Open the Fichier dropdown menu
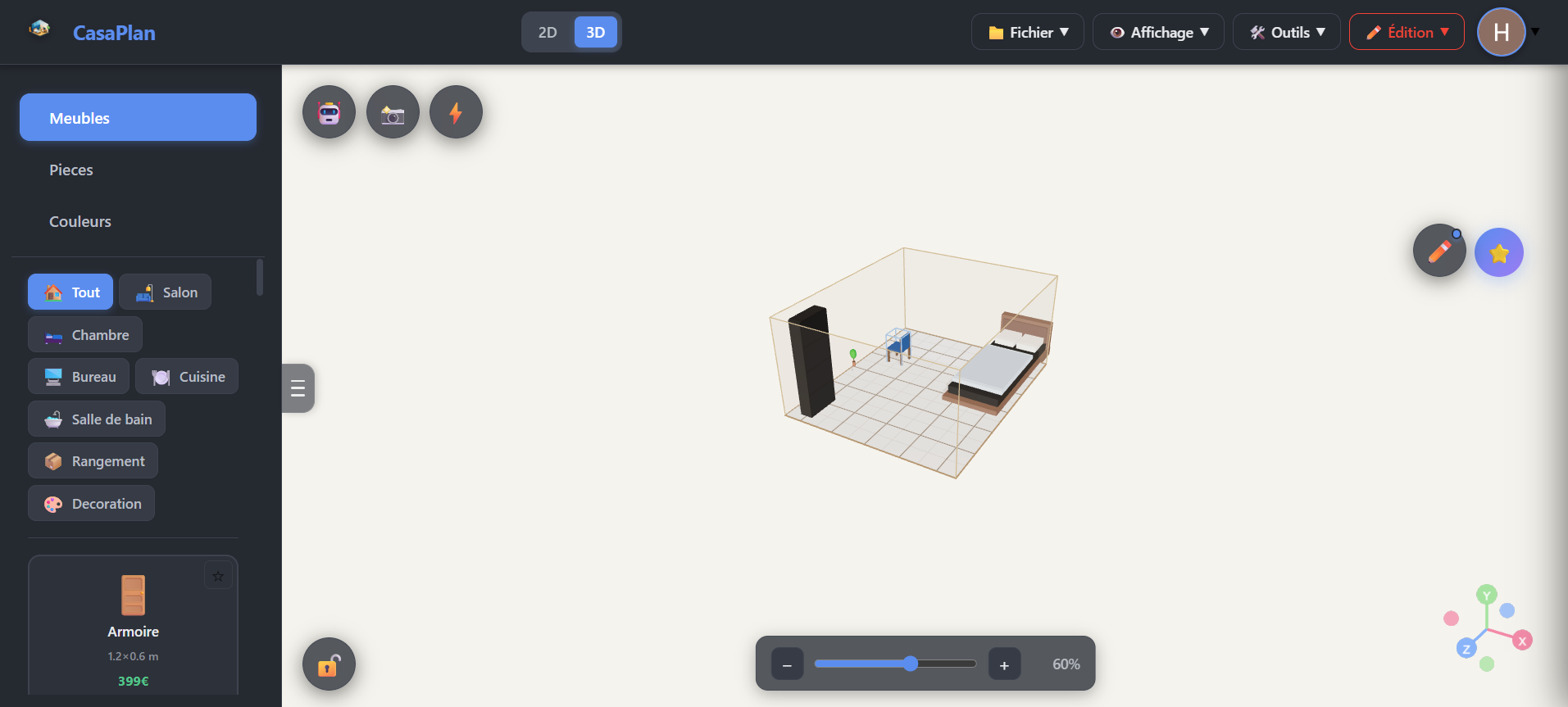The width and height of the screenshot is (1568, 707). (1028, 33)
